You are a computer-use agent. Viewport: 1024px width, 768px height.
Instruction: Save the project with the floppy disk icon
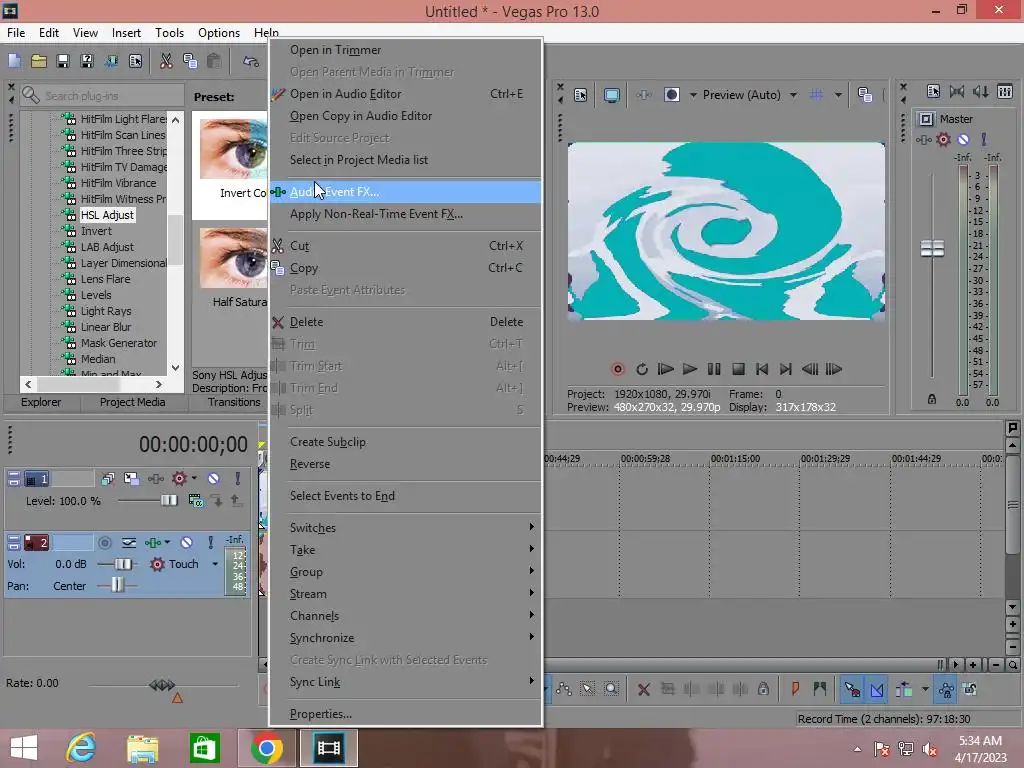click(x=63, y=61)
